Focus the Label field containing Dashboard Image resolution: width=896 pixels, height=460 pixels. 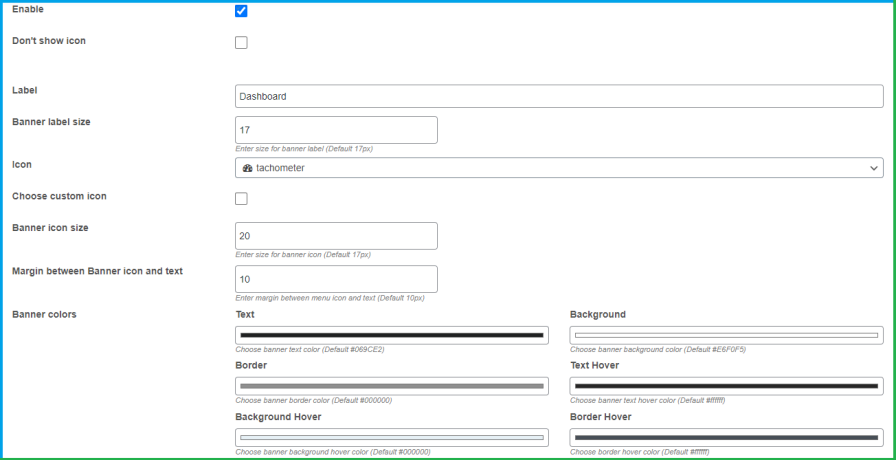pyautogui.click(x=559, y=97)
